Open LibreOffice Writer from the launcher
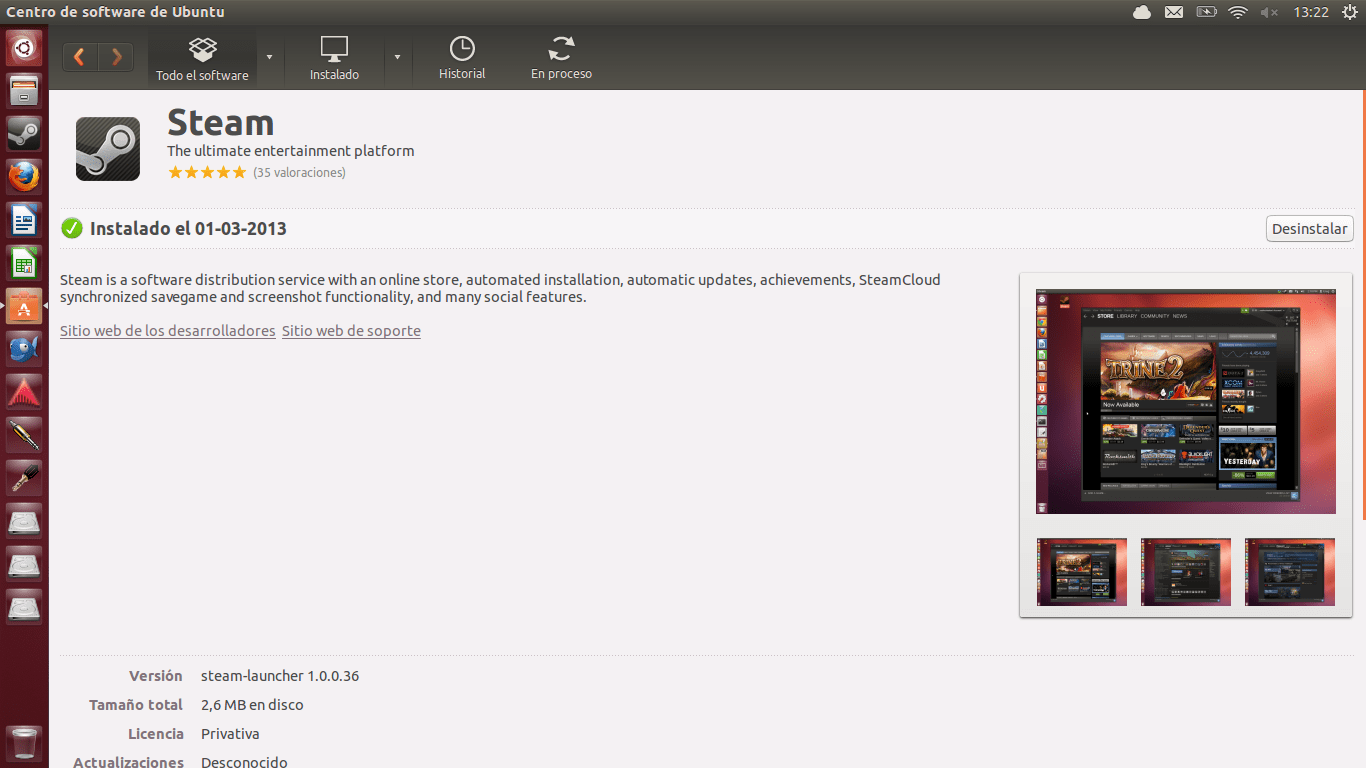 pos(24,220)
